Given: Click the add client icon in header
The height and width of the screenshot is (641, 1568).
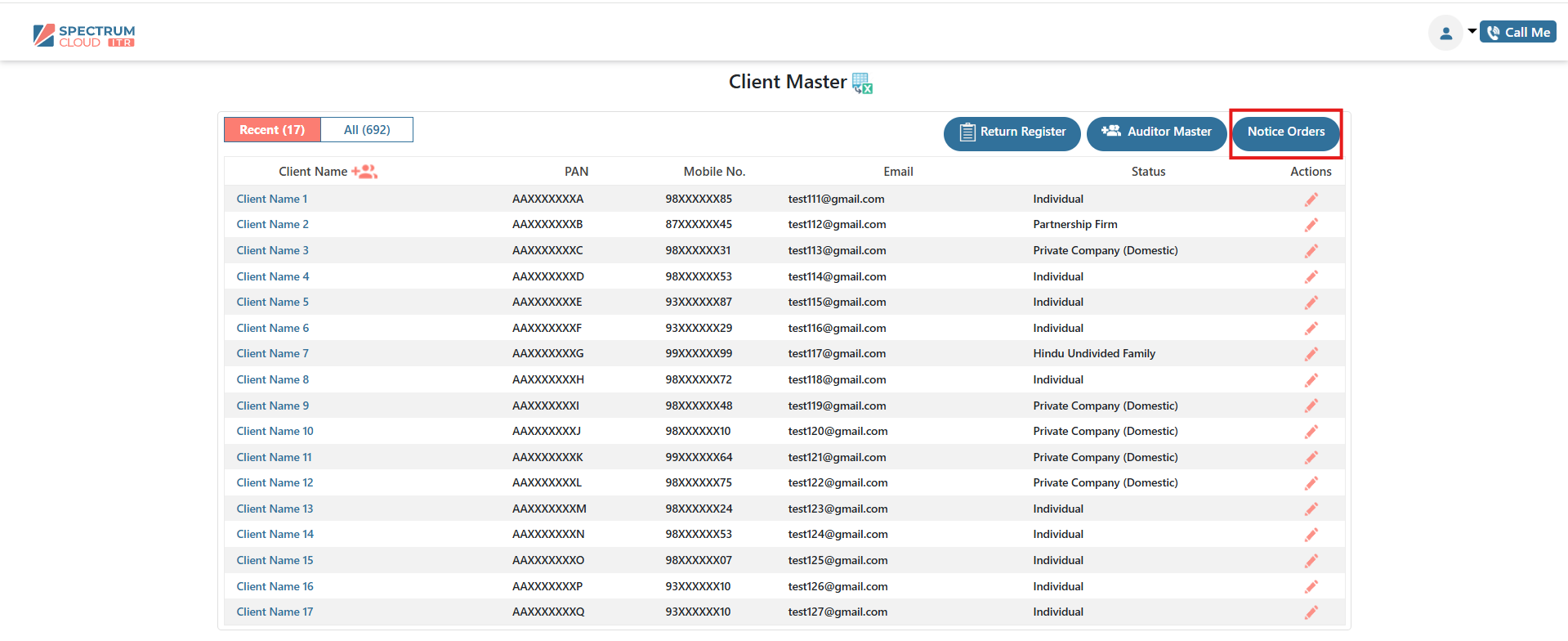Looking at the screenshot, I should point(364,172).
